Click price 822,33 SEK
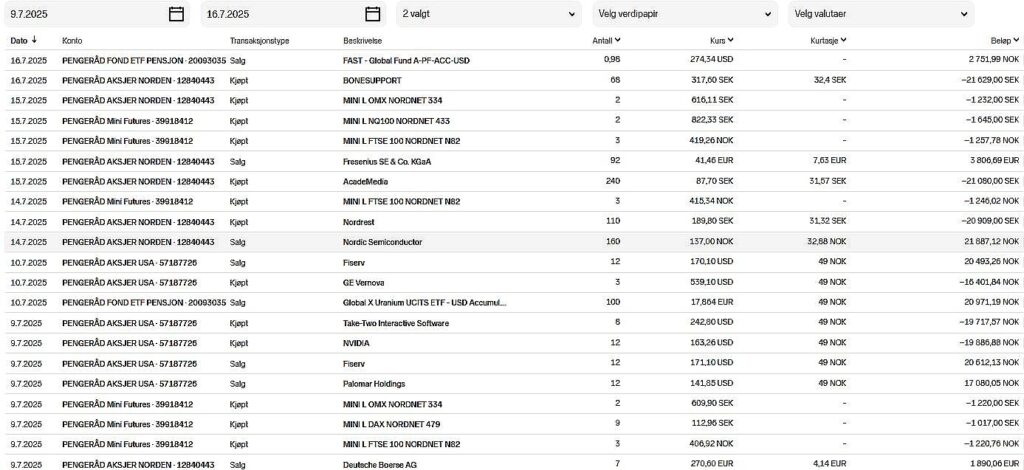Screen dimensions: 1024x470 pyautogui.click(x=712, y=121)
